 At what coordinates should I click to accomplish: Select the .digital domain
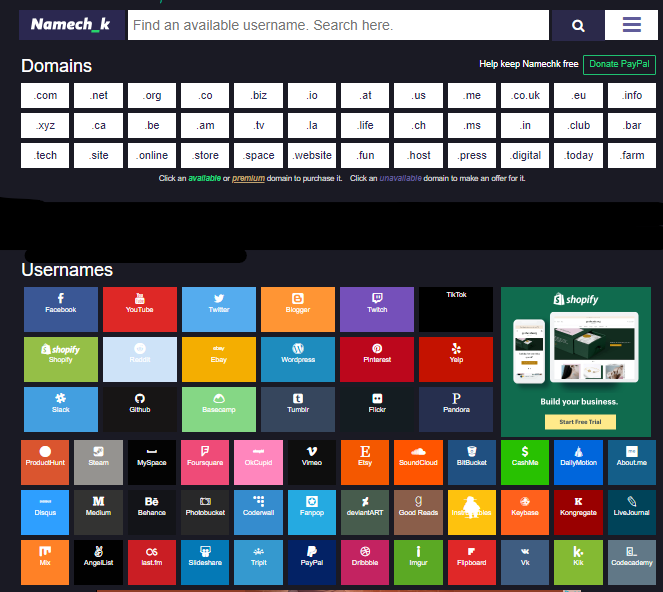(525, 156)
